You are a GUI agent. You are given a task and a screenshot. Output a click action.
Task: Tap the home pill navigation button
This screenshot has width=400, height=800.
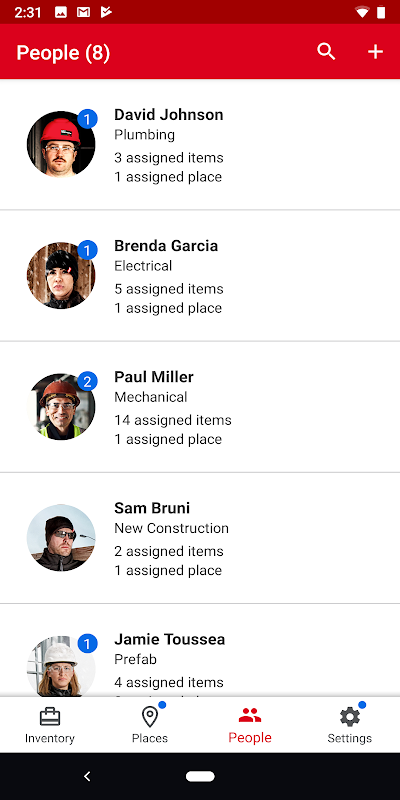(200, 776)
